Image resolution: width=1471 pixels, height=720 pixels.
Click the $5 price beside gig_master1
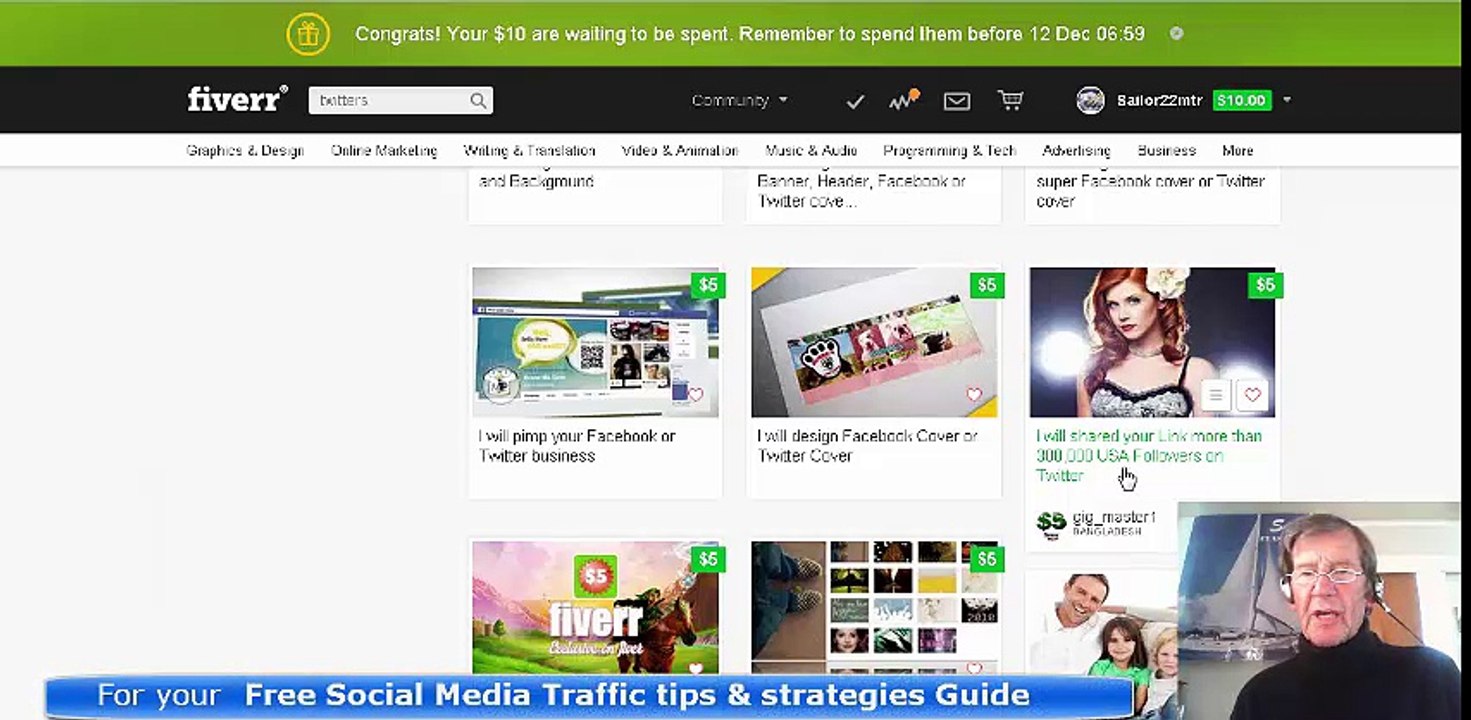pyautogui.click(x=1051, y=522)
